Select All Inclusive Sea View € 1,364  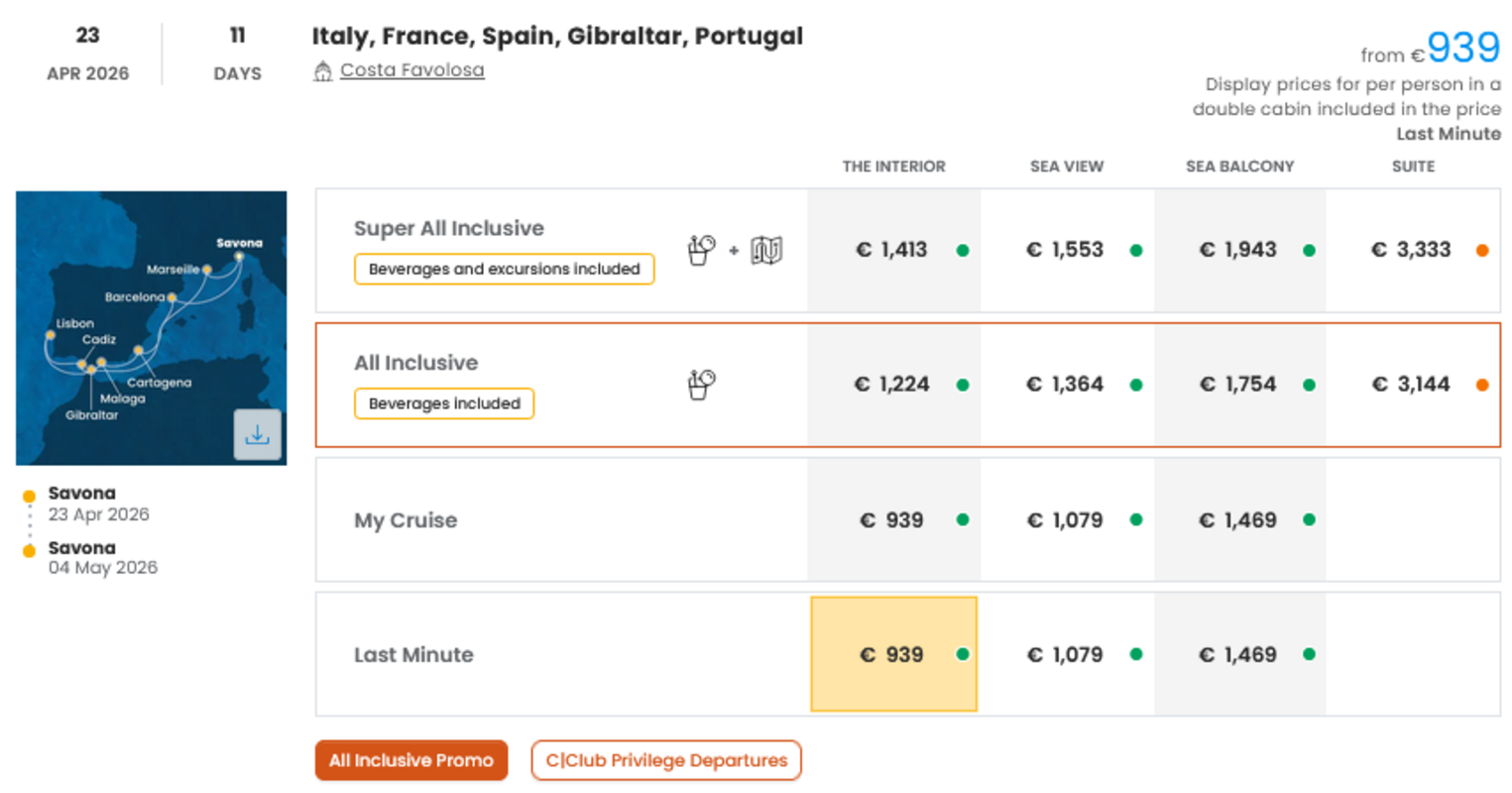pyautogui.click(x=1065, y=385)
